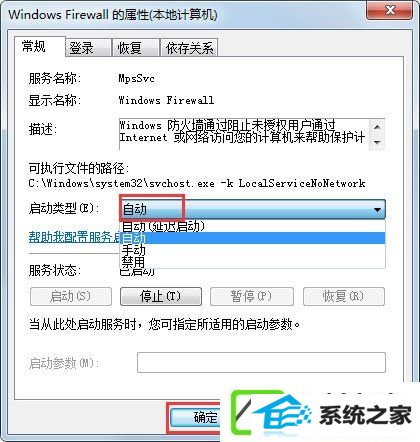This screenshot has height=442, width=420.
Task: Click the 暂停(P) button
Action: 252,296
